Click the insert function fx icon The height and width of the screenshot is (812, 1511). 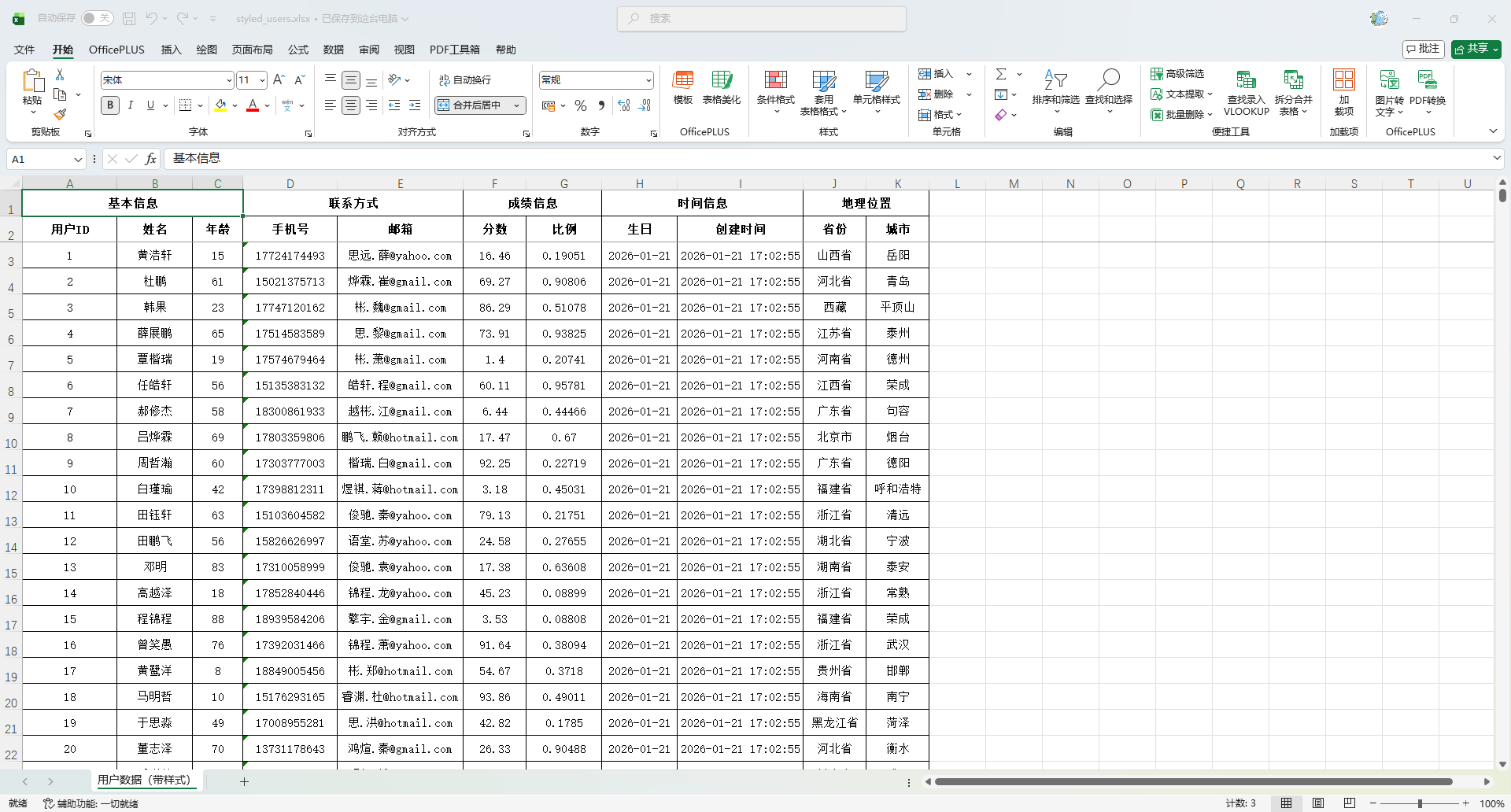pyautogui.click(x=150, y=159)
